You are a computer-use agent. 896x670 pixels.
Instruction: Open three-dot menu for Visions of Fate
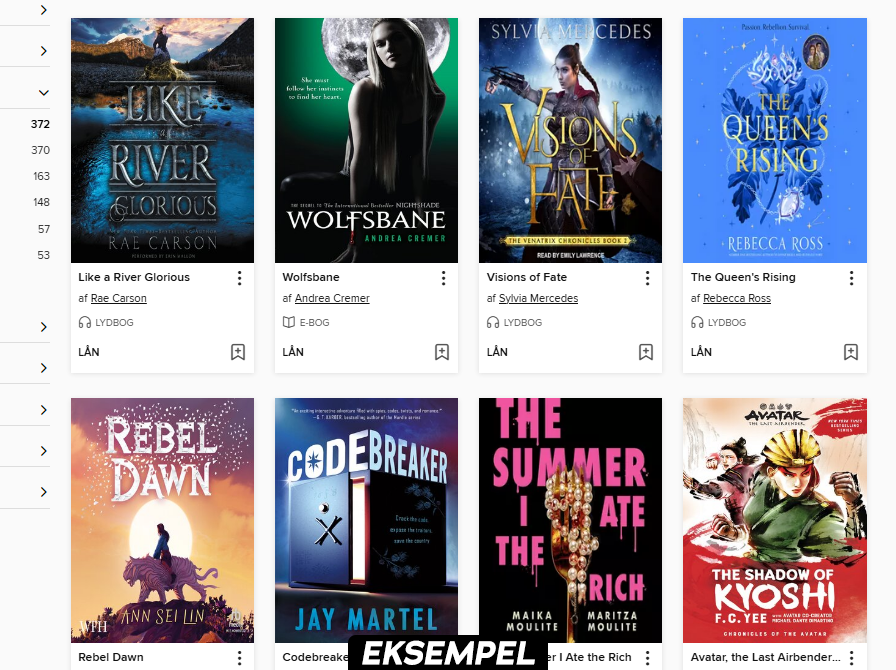point(647,278)
